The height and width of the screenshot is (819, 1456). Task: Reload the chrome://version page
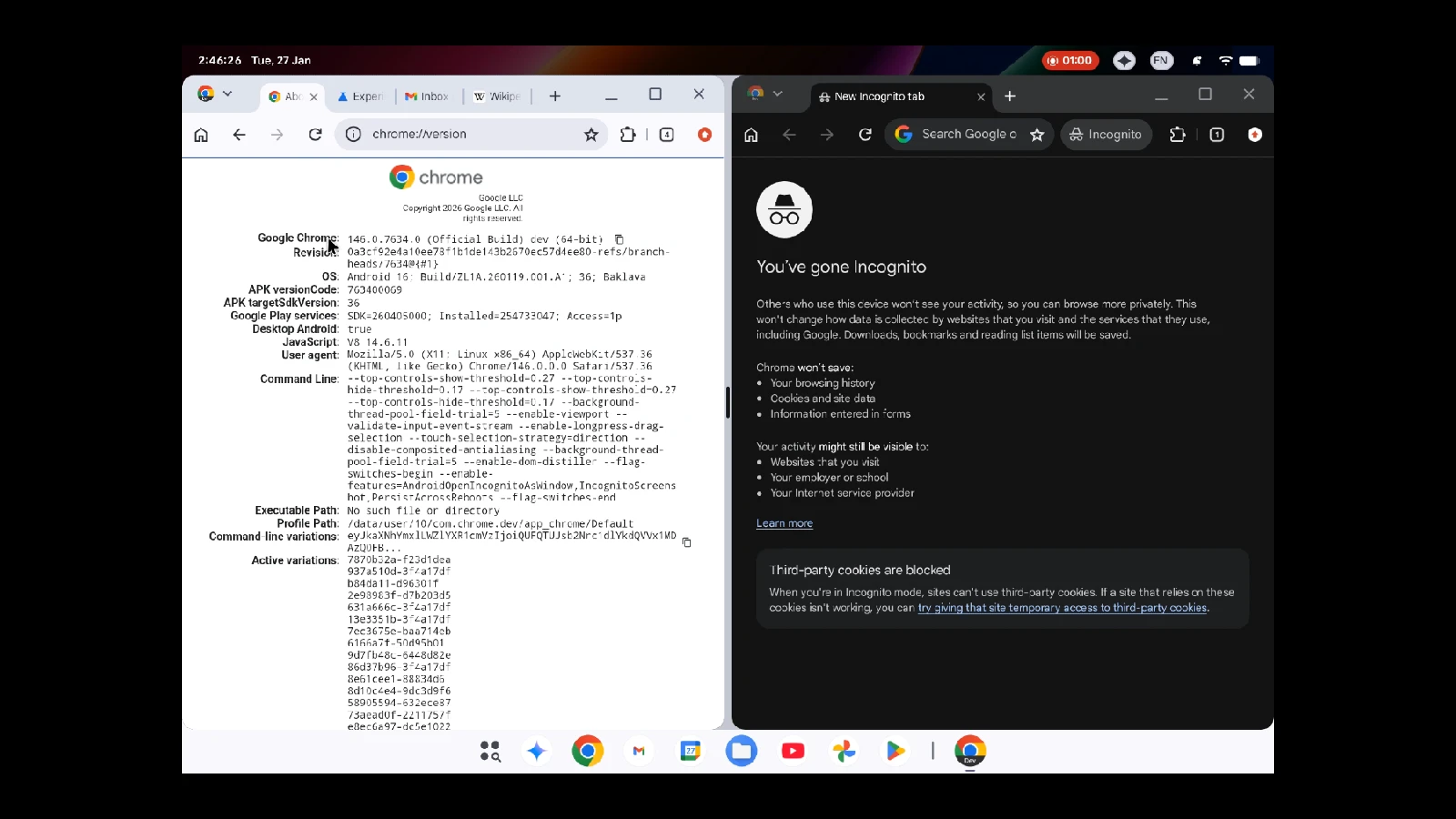(315, 135)
